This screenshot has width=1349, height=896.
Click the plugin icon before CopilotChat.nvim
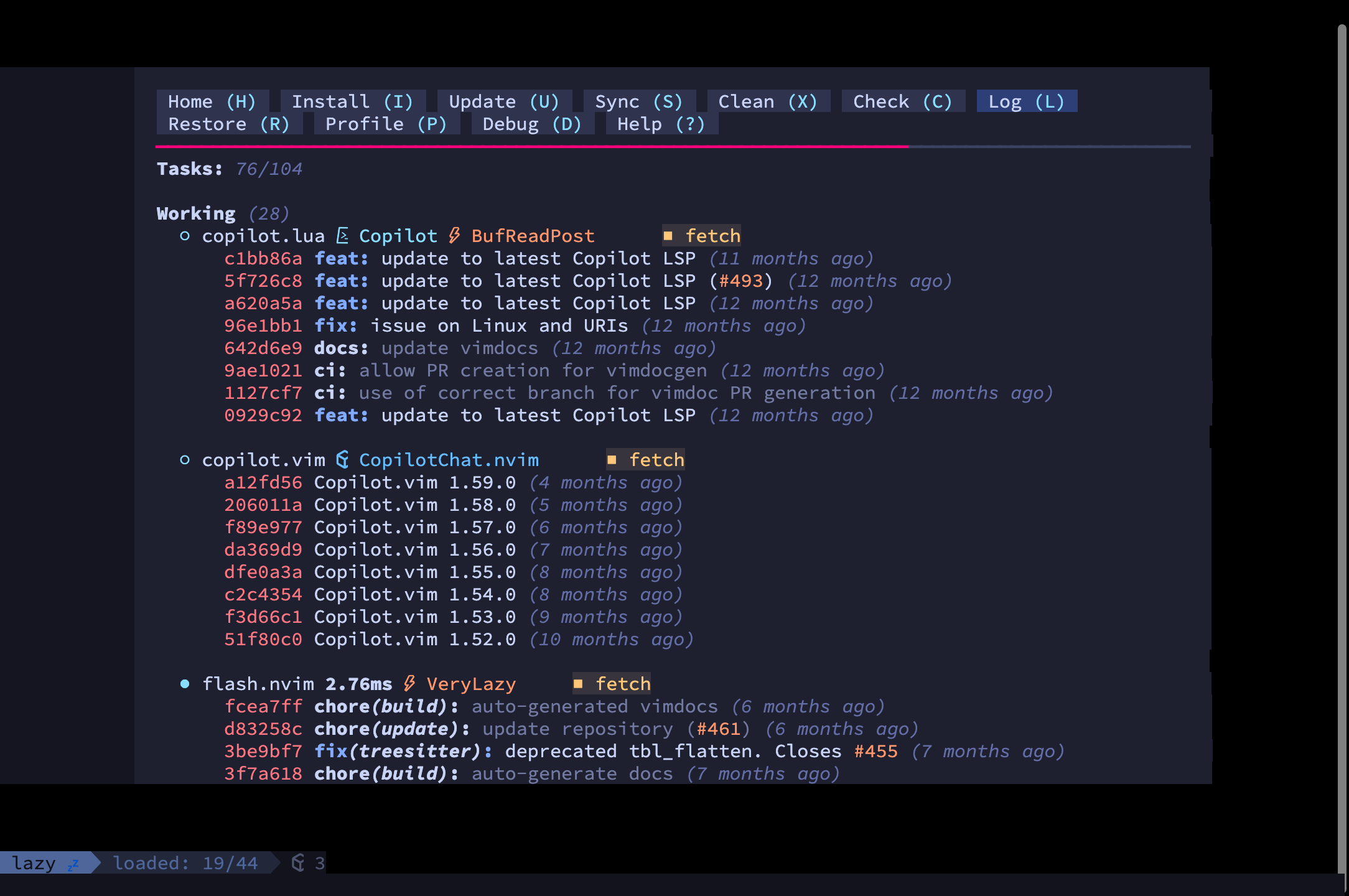[342, 460]
